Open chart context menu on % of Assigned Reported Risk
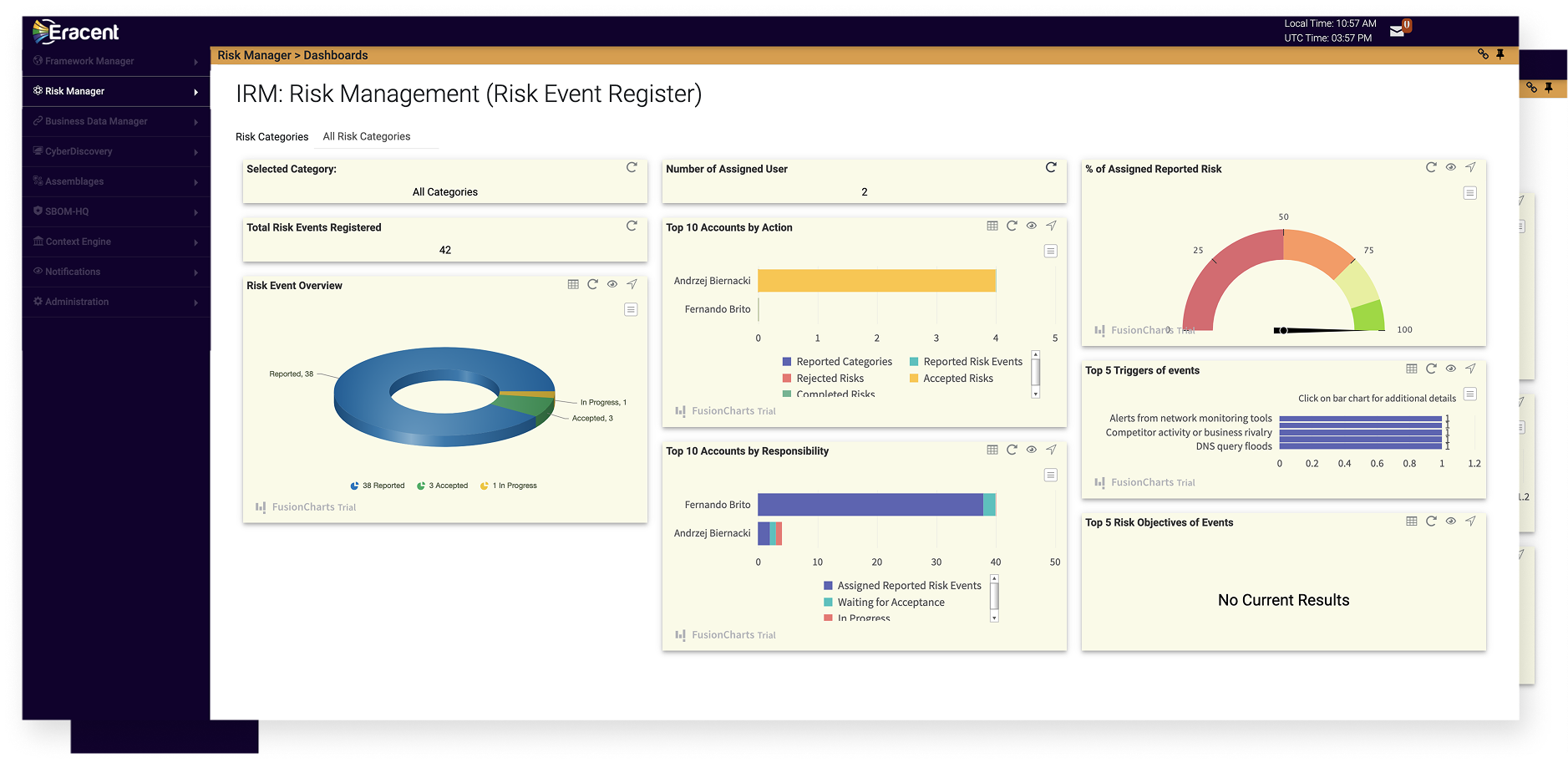This screenshot has width=1568, height=763. point(1469,192)
